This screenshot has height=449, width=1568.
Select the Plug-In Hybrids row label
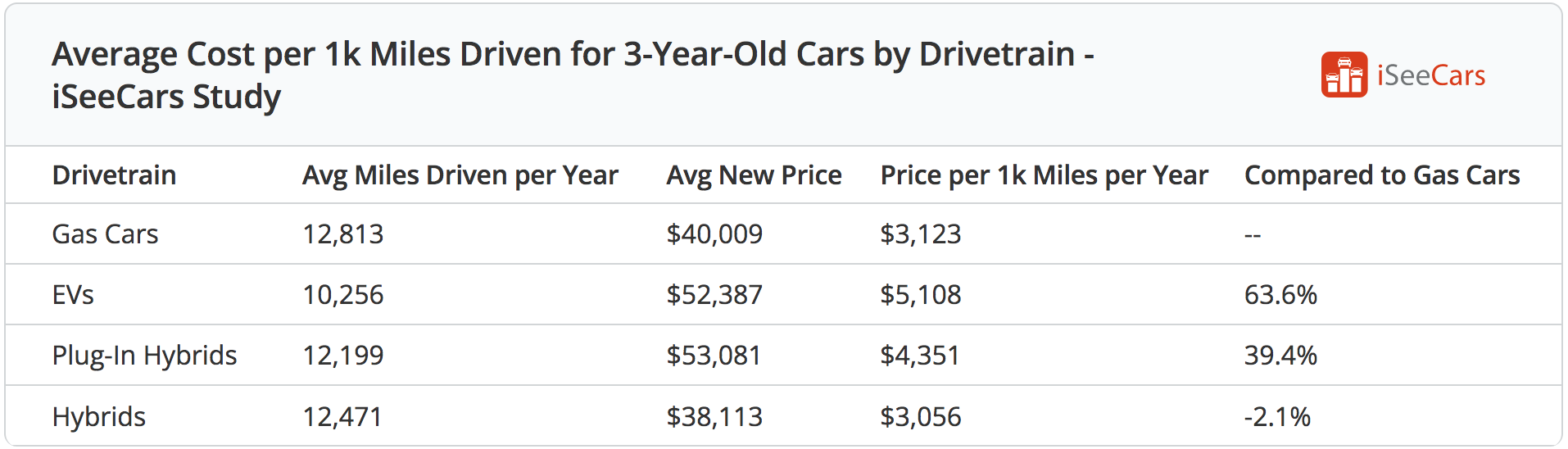144,356
